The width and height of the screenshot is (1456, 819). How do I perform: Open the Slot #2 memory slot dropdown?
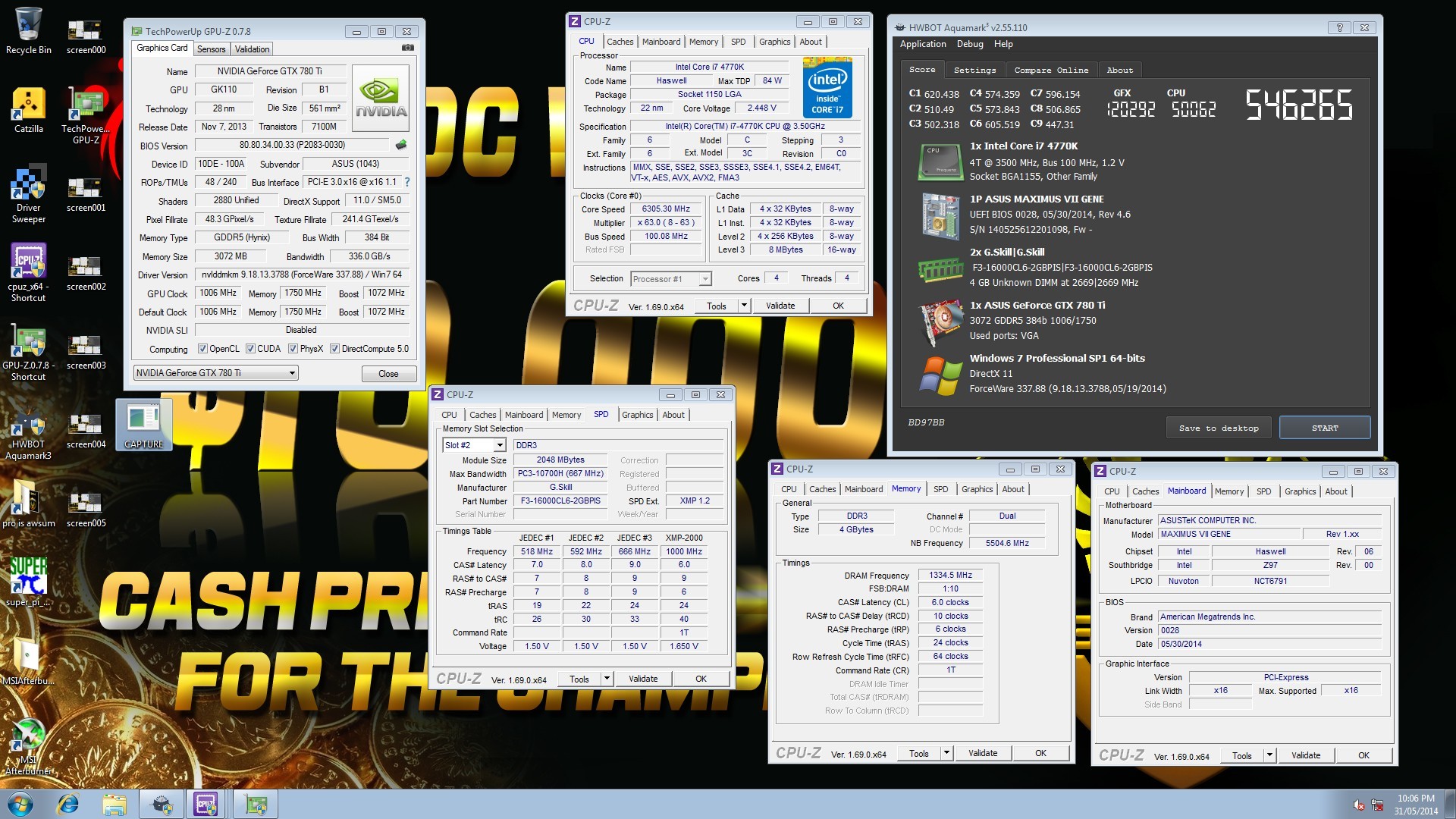pyautogui.click(x=475, y=445)
